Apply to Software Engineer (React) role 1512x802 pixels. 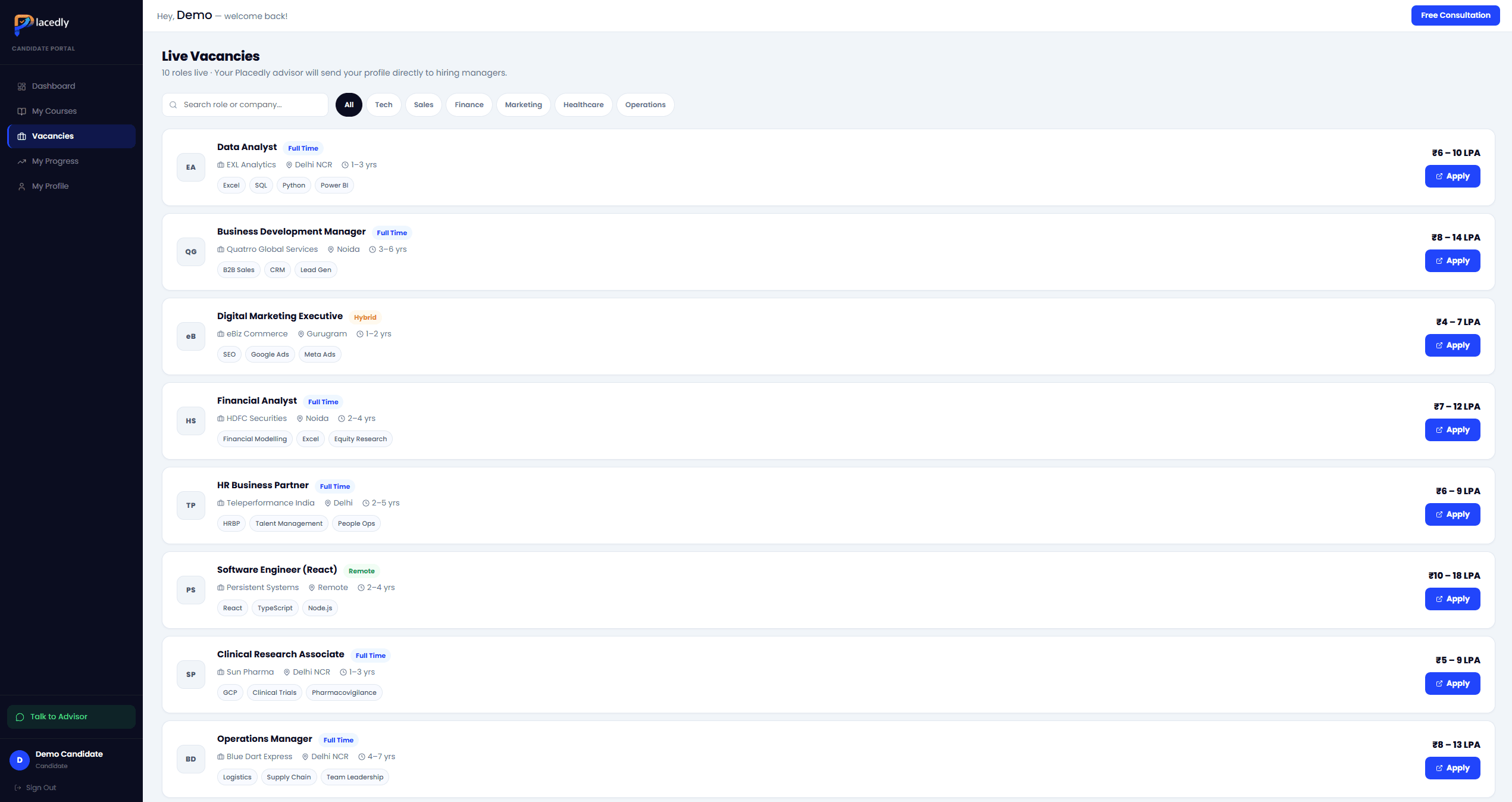pyautogui.click(x=1452, y=599)
